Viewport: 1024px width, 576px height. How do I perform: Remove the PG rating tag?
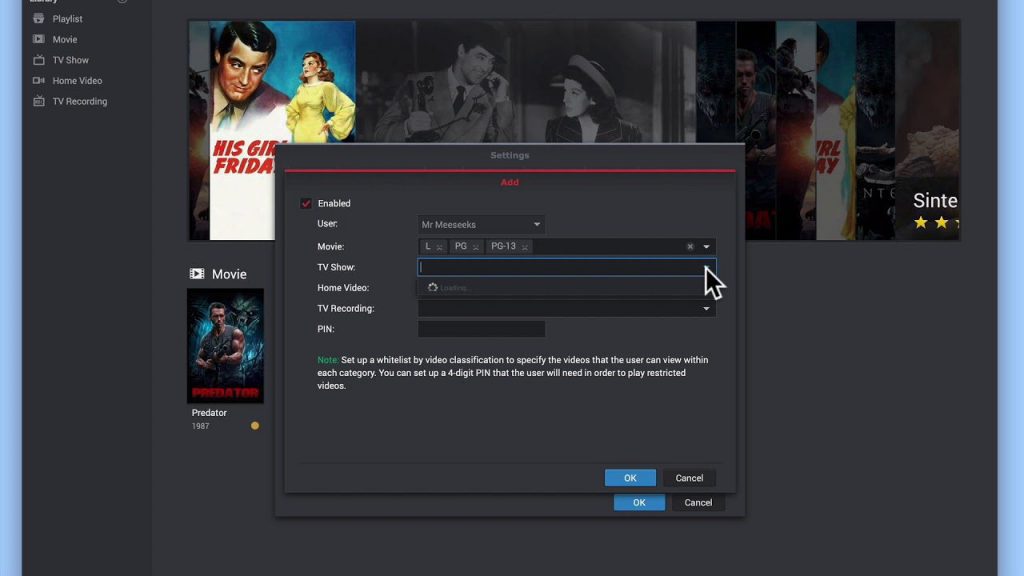[475, 247]
